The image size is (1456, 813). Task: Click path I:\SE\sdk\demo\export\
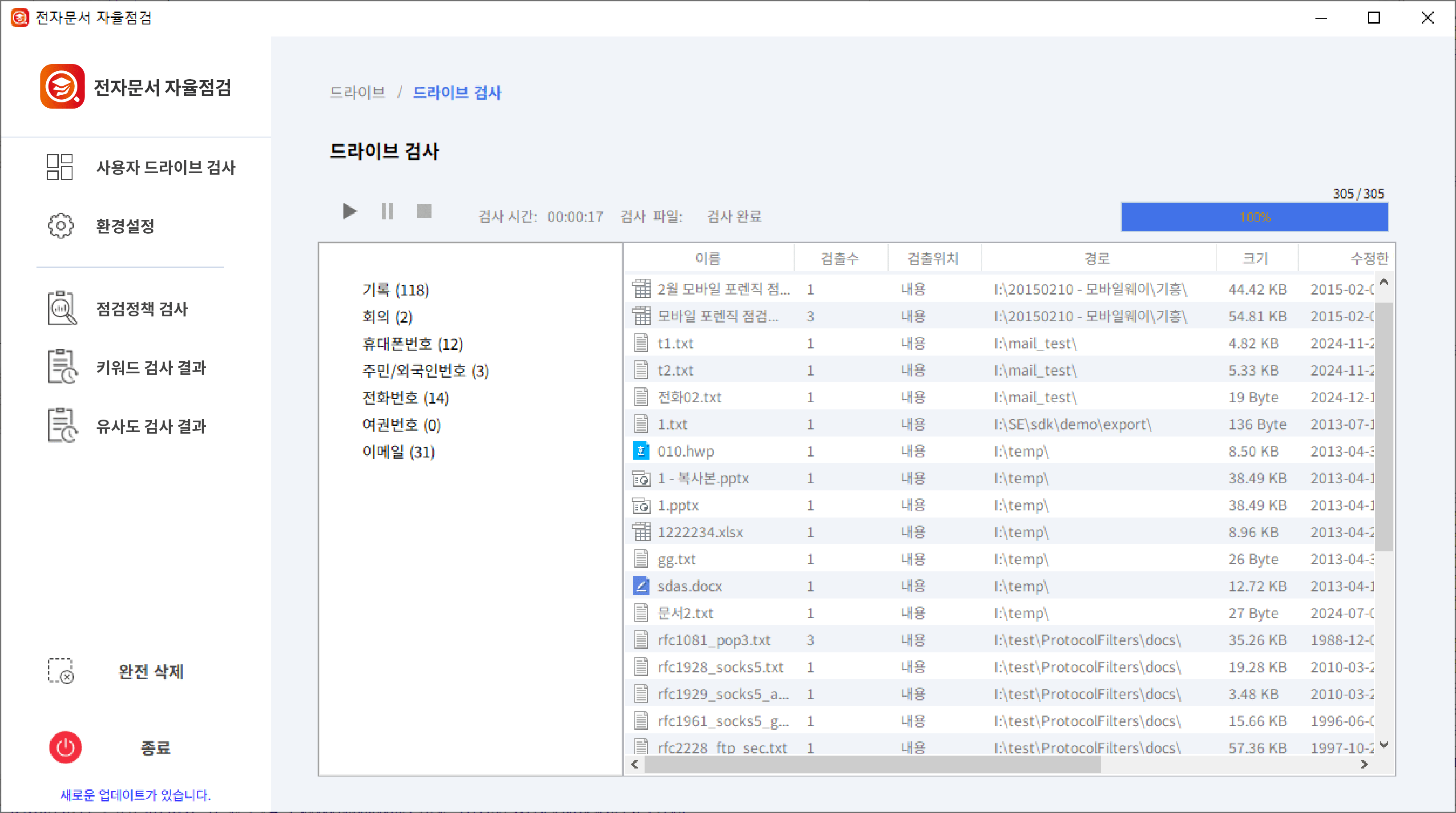coord(1072,424)
